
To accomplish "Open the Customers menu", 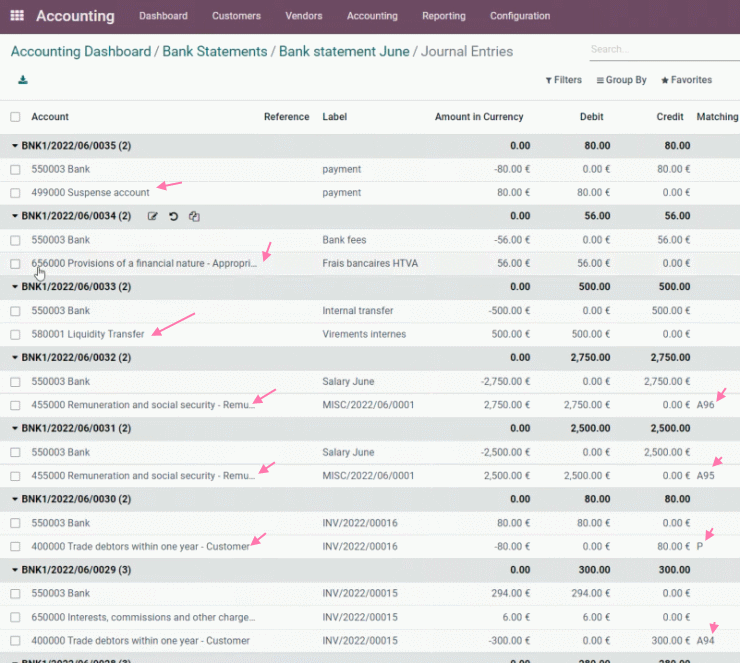I will (x=236, y=16).
